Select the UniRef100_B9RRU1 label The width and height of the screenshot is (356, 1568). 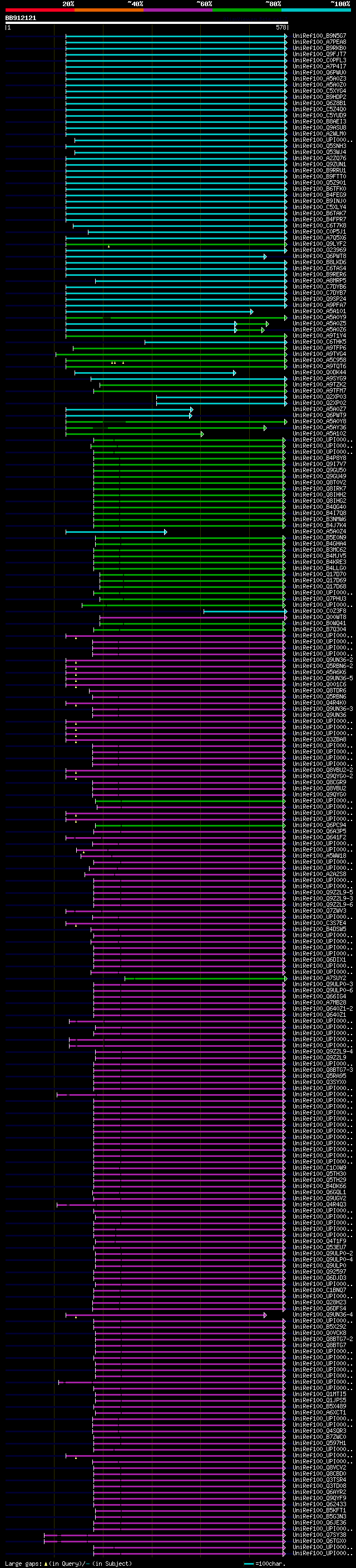point(319,170)
